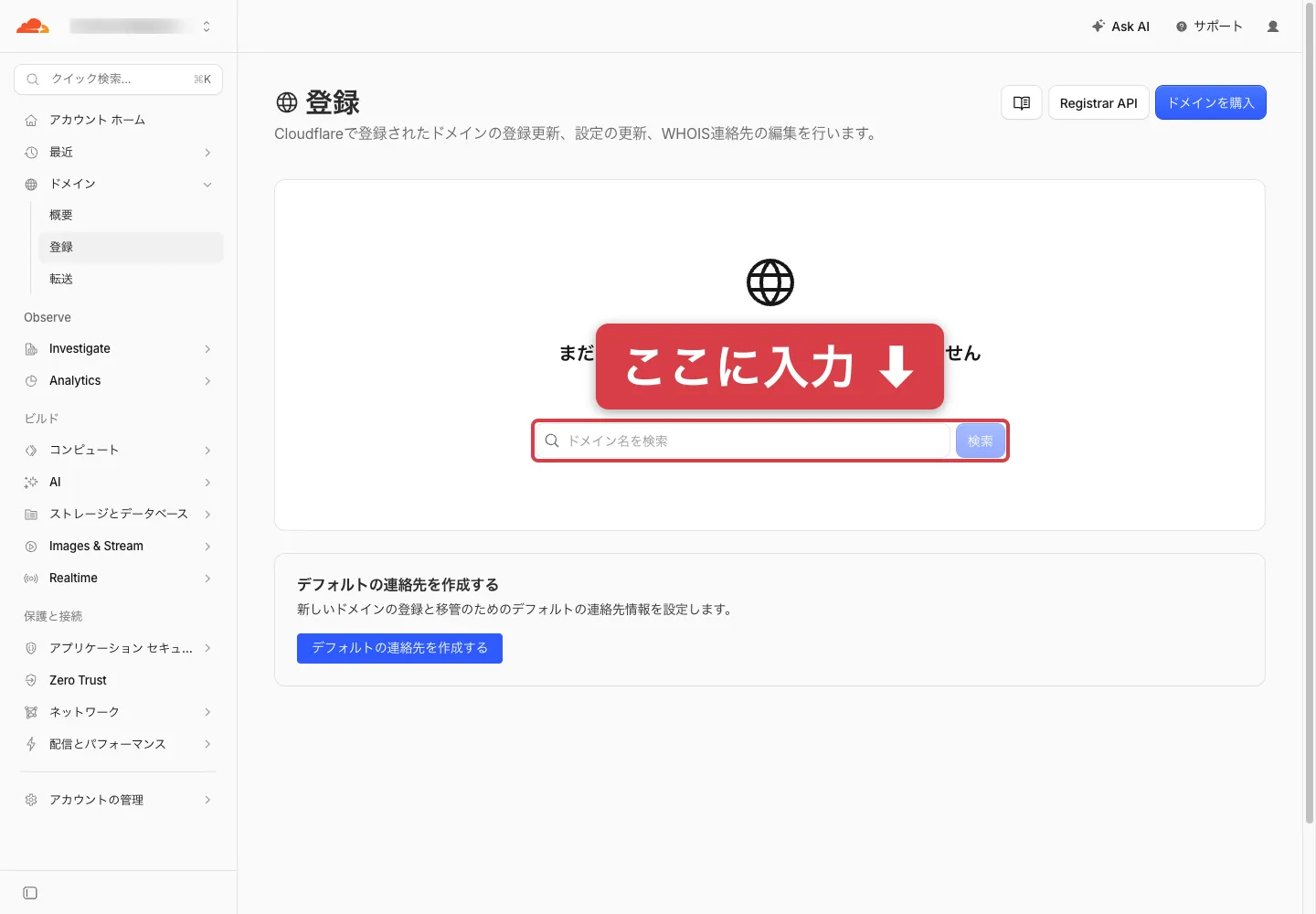Click the Analytics pie chart icon

pos(31,381)
